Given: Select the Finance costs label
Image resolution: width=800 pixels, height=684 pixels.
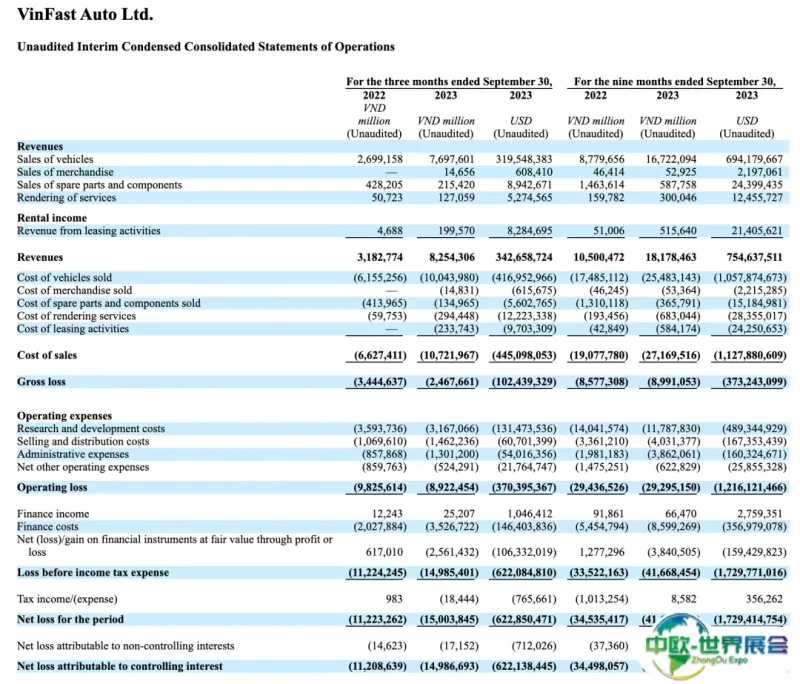Looking at the screenshot, I should pos(47,526).
